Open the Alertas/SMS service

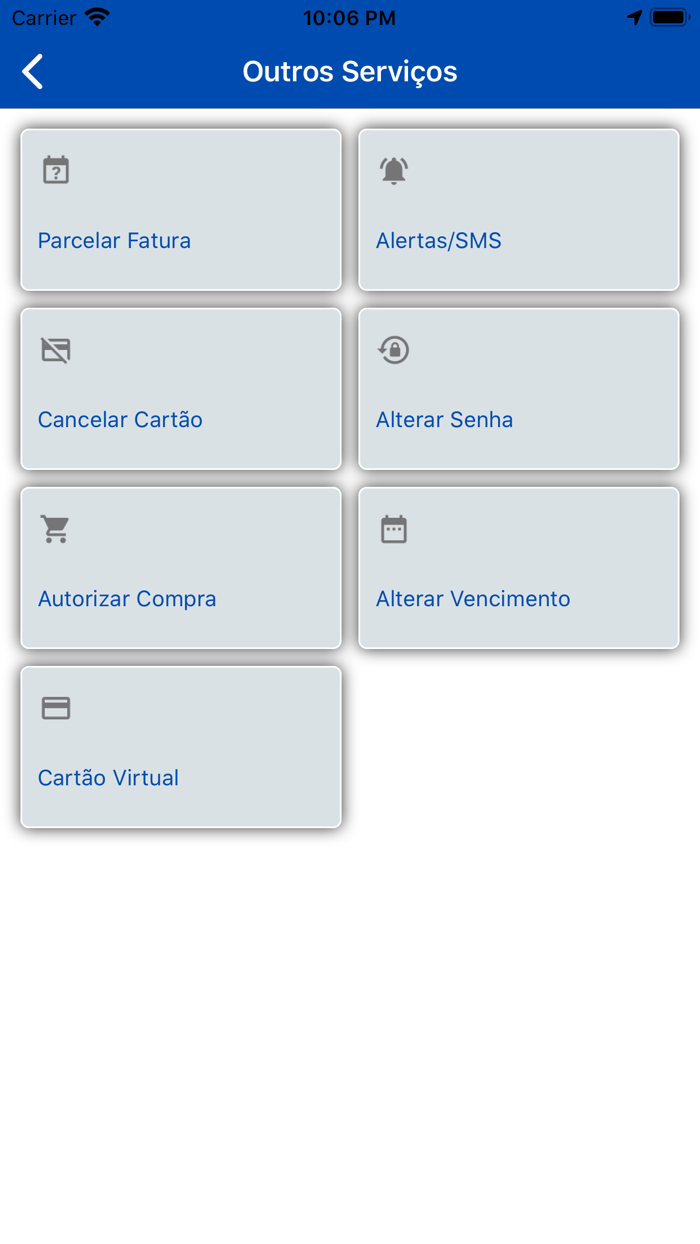[518, 210]
